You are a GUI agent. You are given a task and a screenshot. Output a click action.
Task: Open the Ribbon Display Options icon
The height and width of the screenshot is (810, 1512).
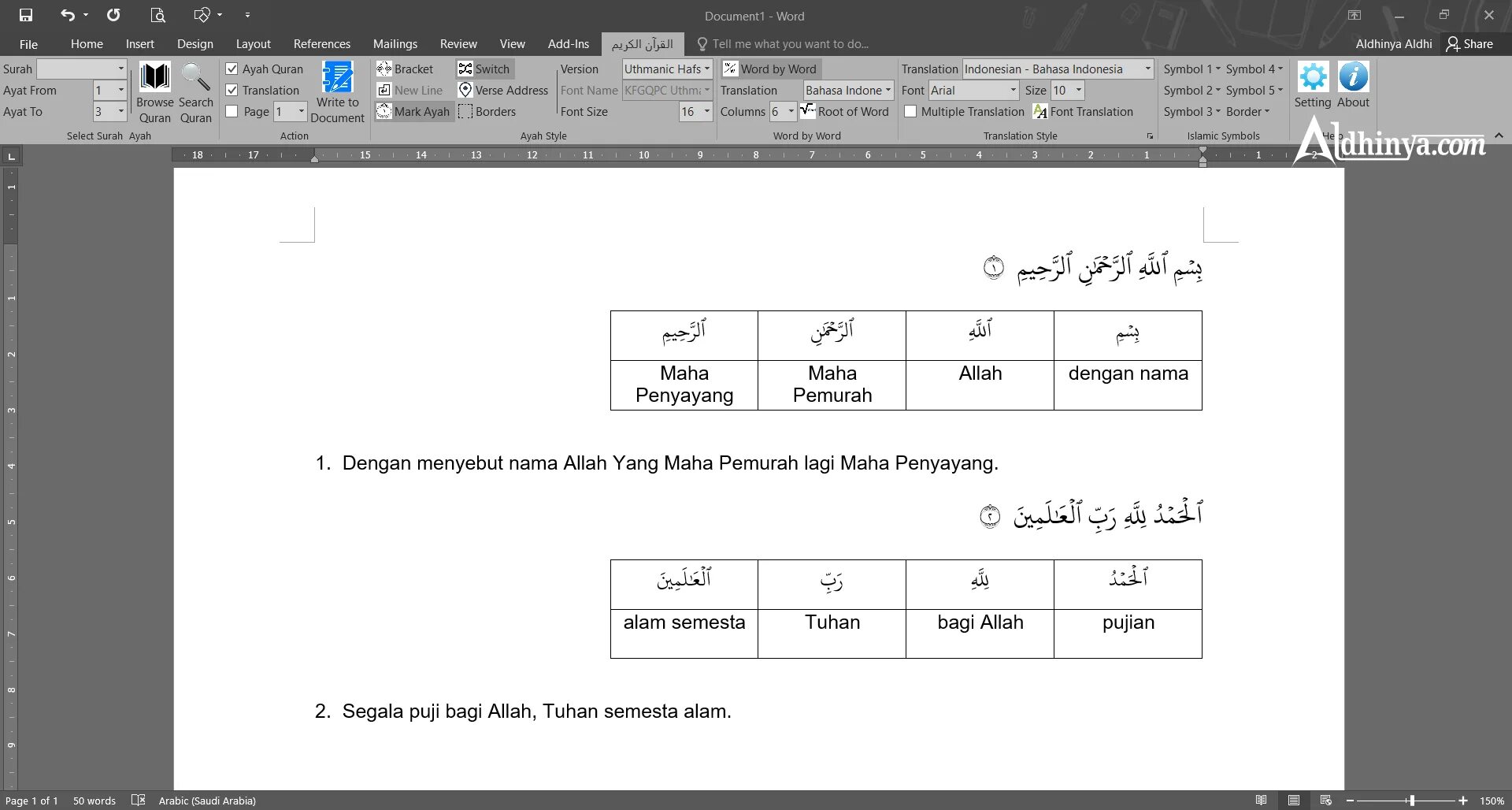pos(1354,15)
